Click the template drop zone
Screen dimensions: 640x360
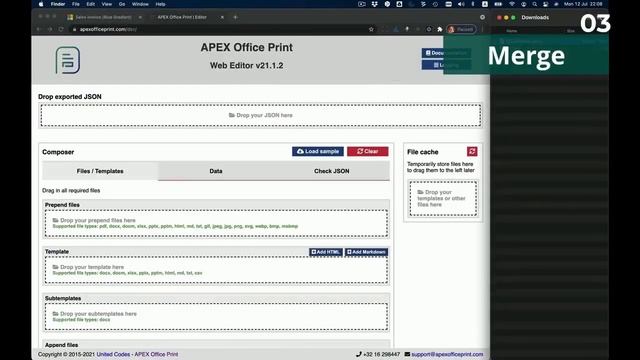216,270
